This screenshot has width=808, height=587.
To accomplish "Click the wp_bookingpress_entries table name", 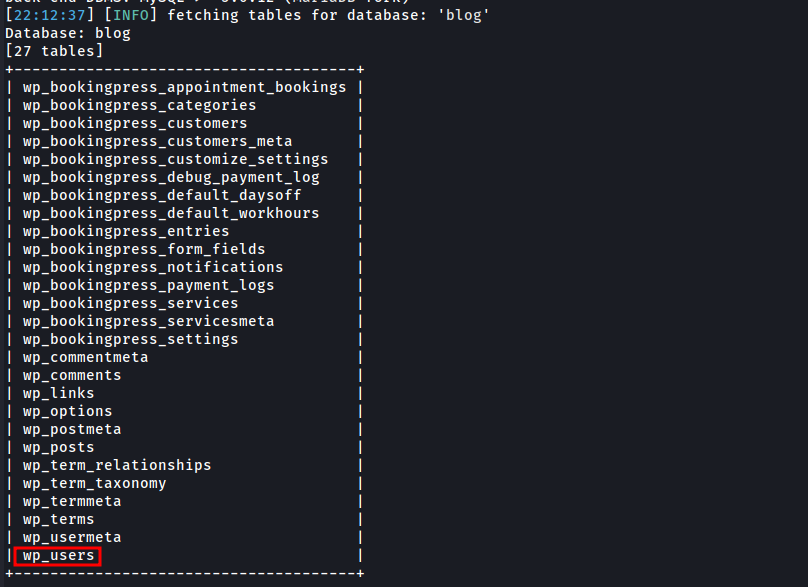I will 126,231.
